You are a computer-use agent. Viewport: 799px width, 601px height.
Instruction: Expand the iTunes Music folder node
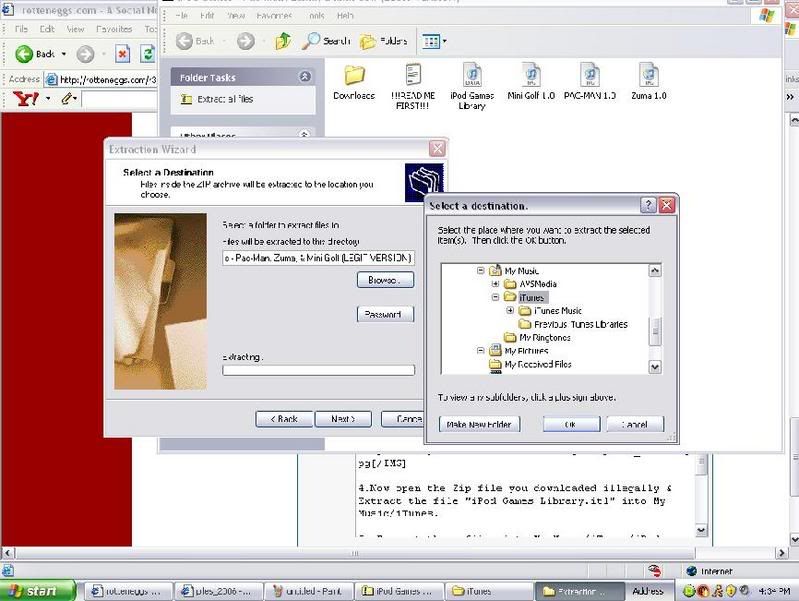click(x=510, y=310)
